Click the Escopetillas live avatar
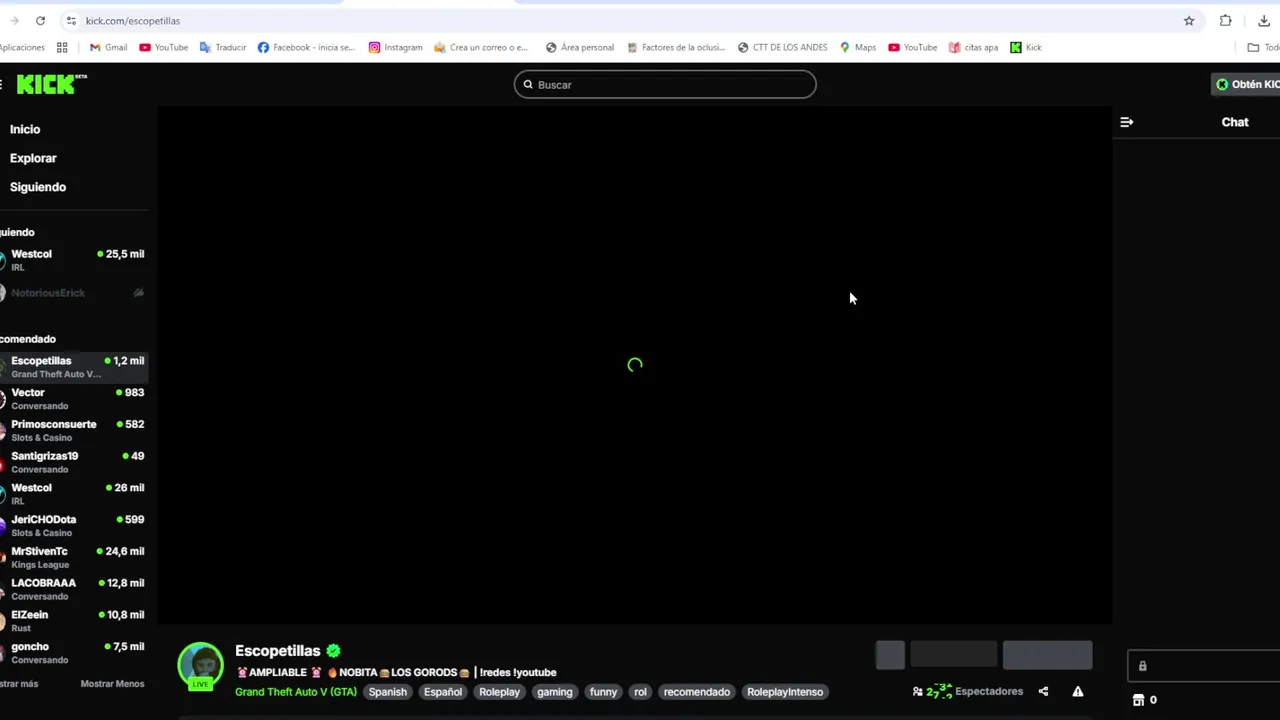 click(x=201, y=665)
